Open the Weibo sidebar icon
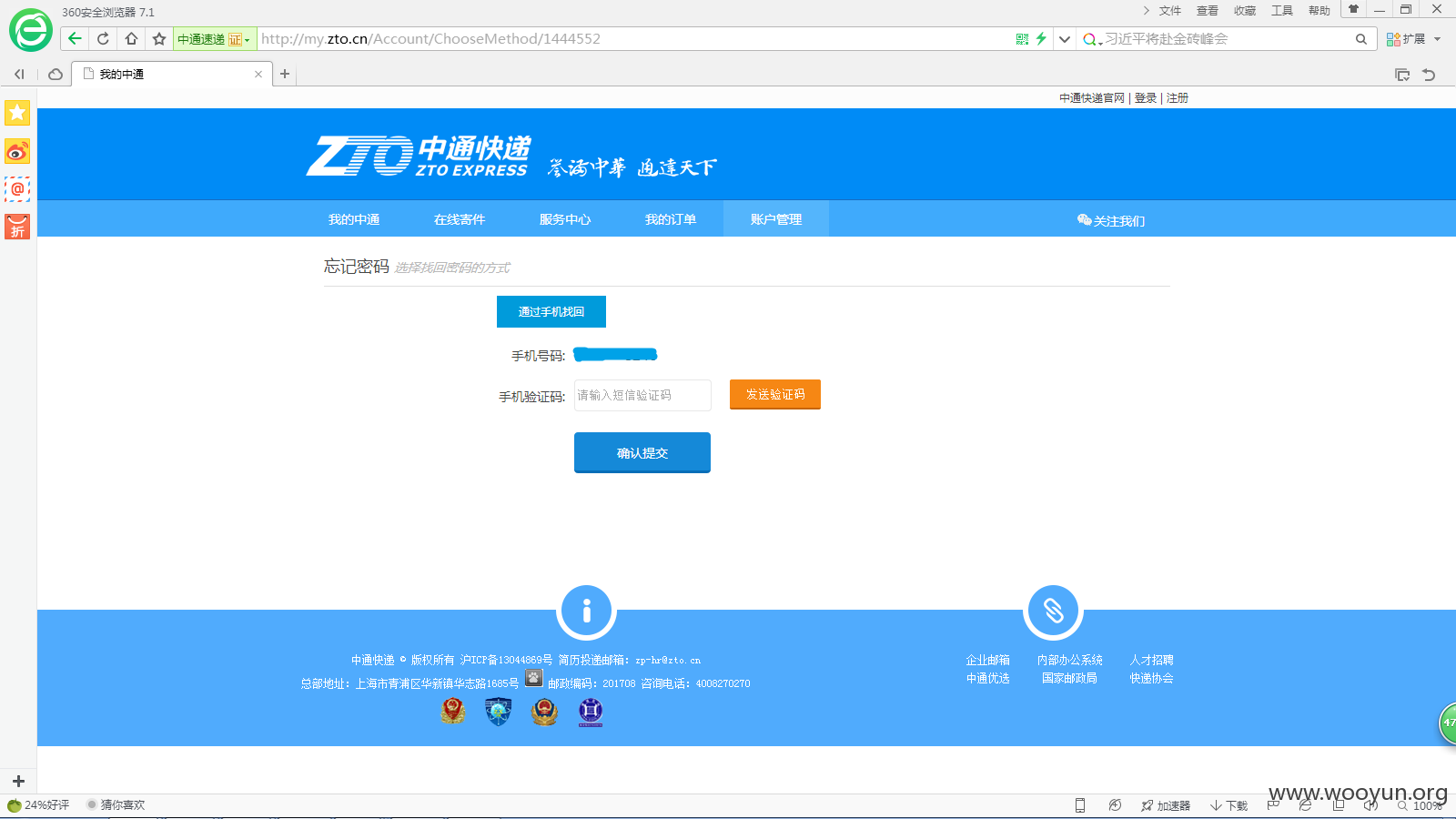1456x819 pixels. click(17, 151)
